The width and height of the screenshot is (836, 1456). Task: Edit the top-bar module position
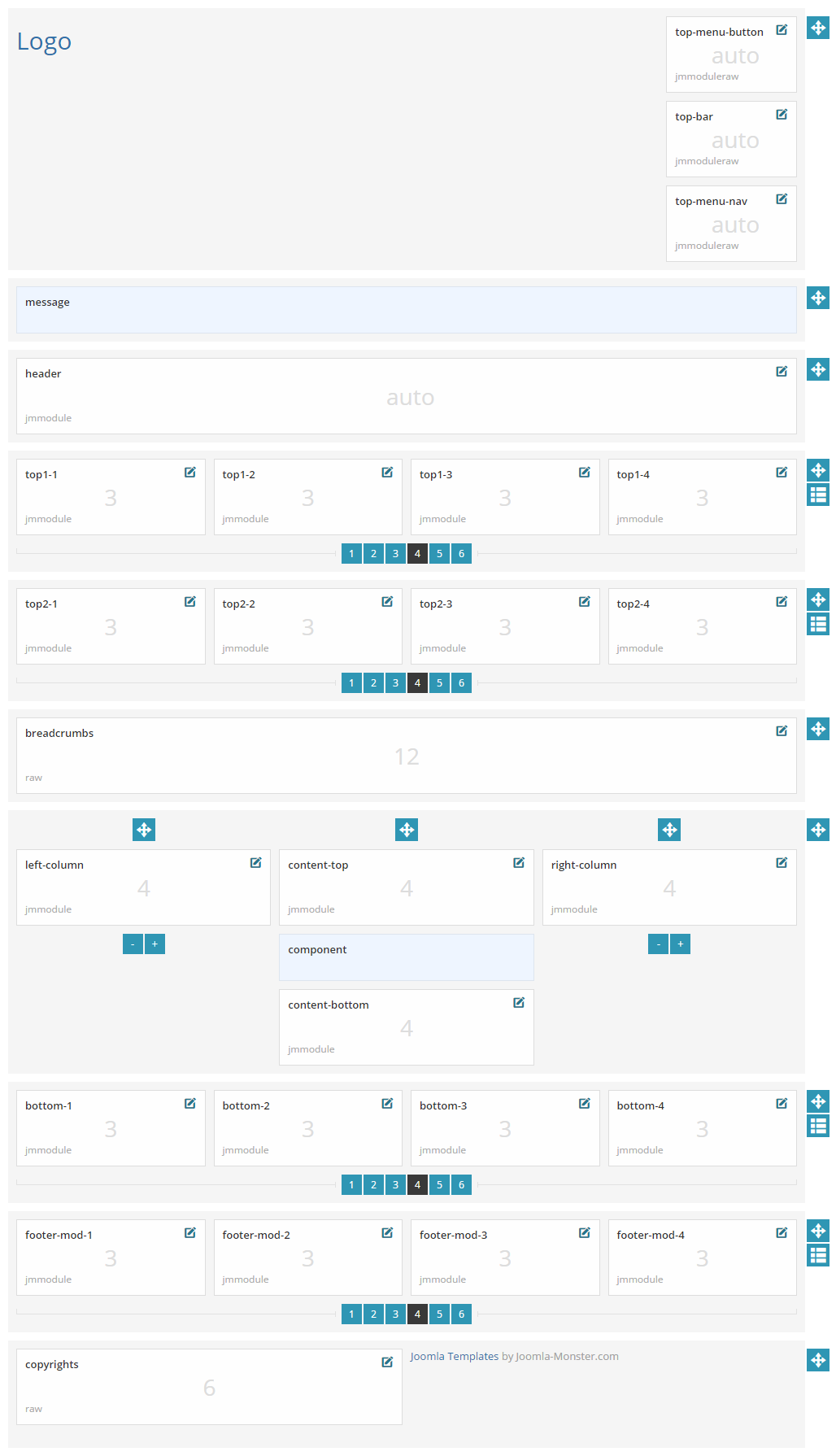click(x=782, y=115)
